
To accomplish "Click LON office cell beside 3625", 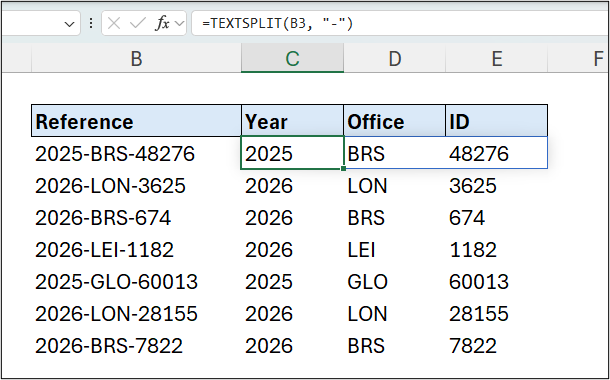I will coord(394,186).
